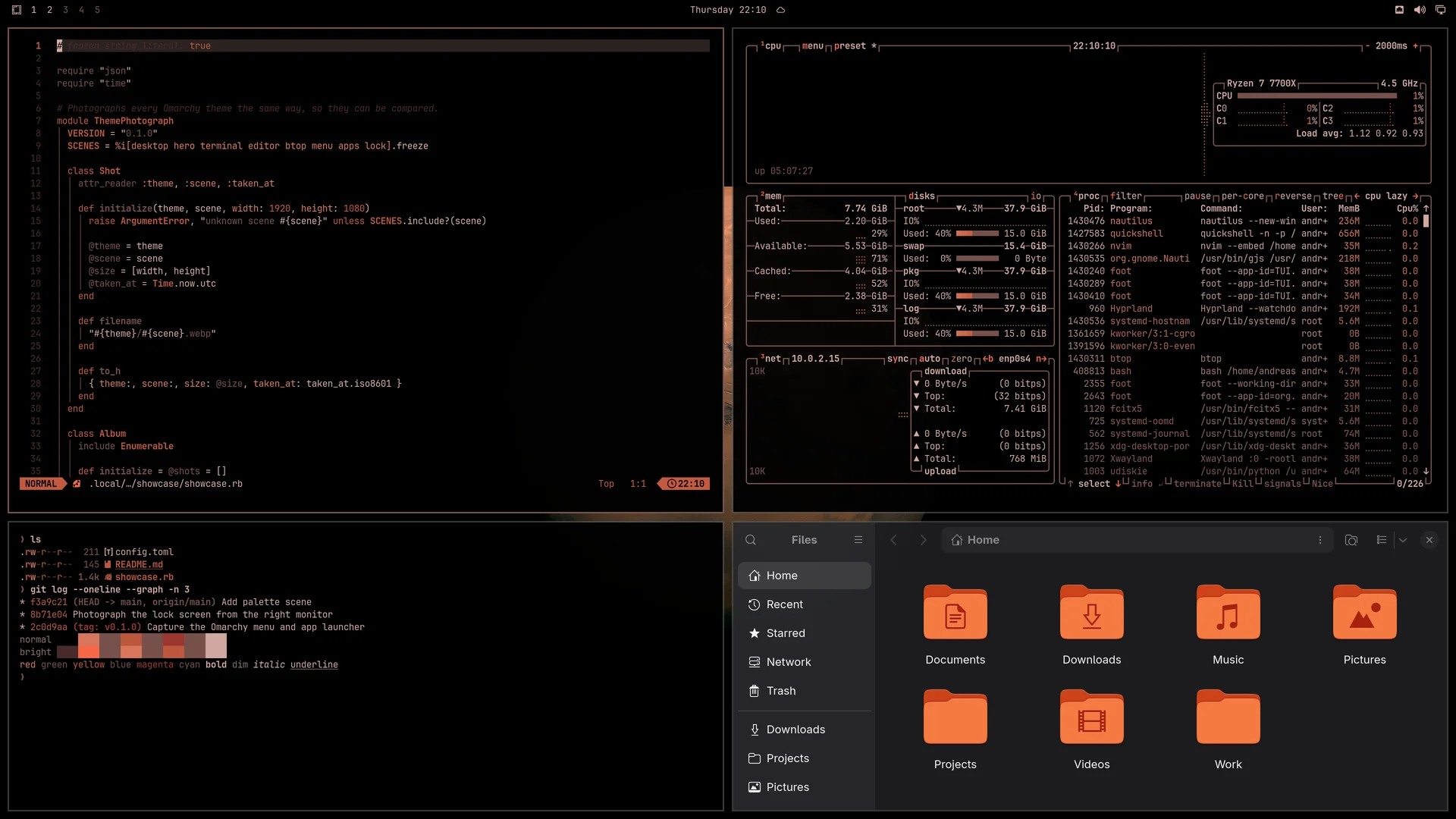
Task: Switch to workspace 2 in top bar
Action: tap(49, 10)
